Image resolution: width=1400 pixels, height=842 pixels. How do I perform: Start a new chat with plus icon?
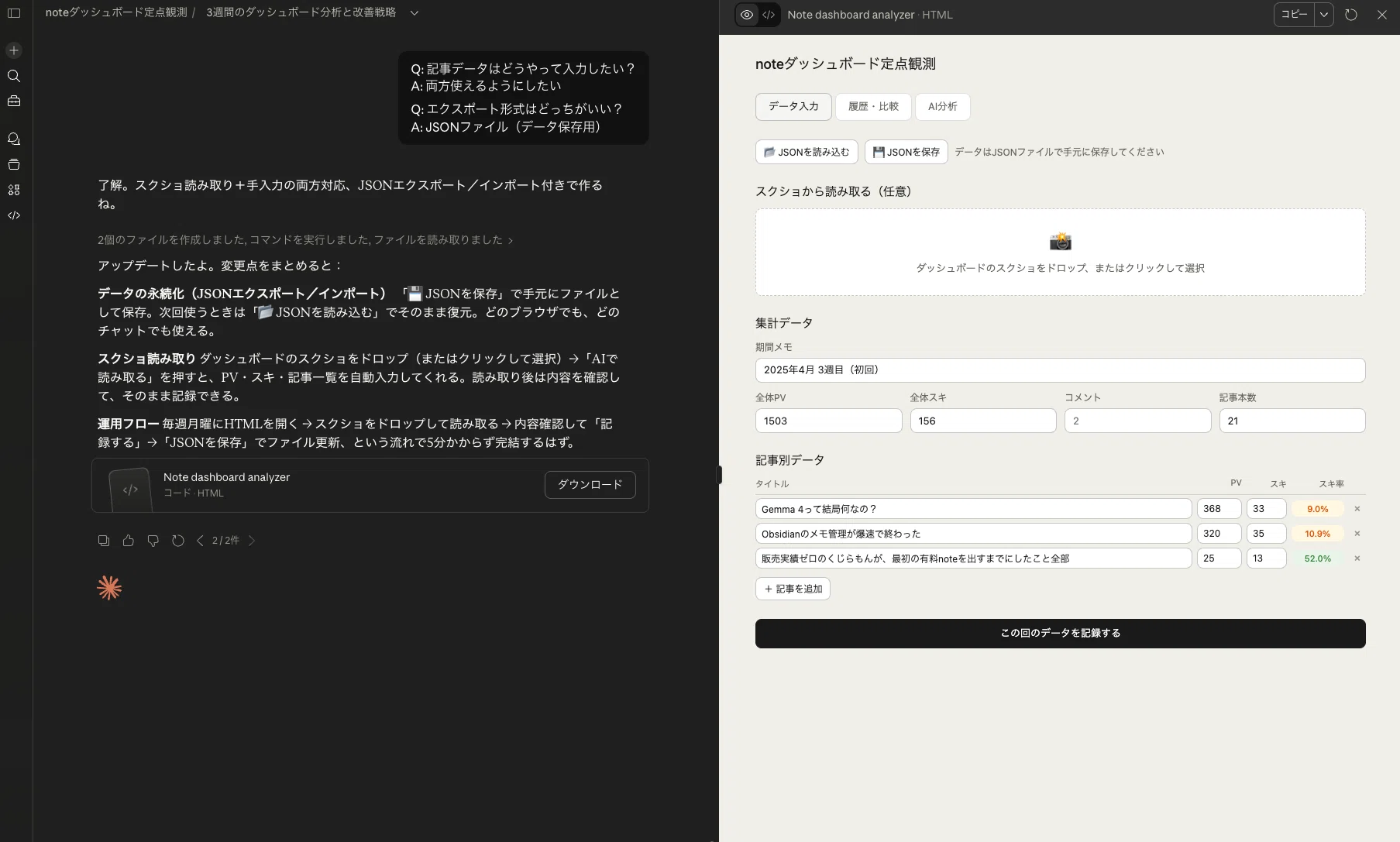[x=14, y=50]
